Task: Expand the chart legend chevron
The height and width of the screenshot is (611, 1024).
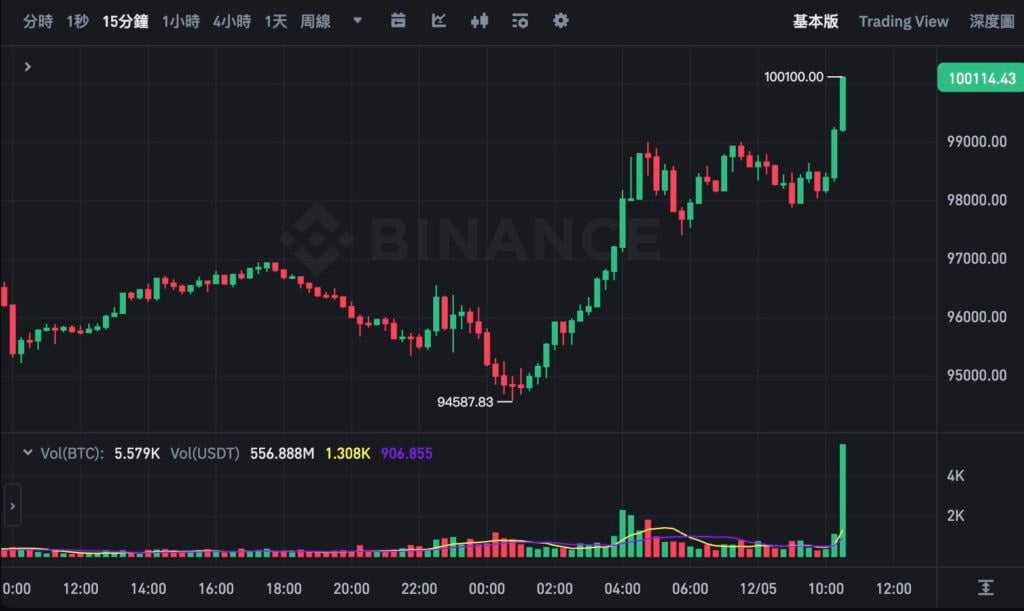Action: point(28,66)
